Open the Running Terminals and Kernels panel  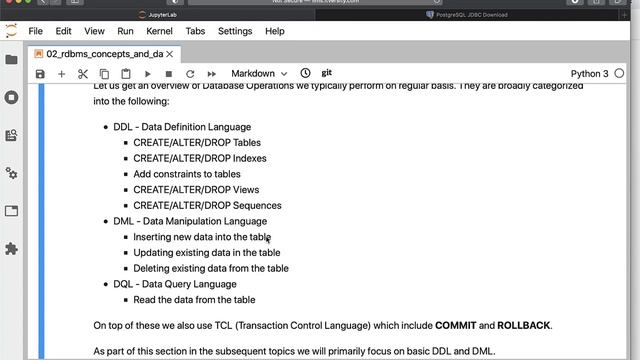11,98
